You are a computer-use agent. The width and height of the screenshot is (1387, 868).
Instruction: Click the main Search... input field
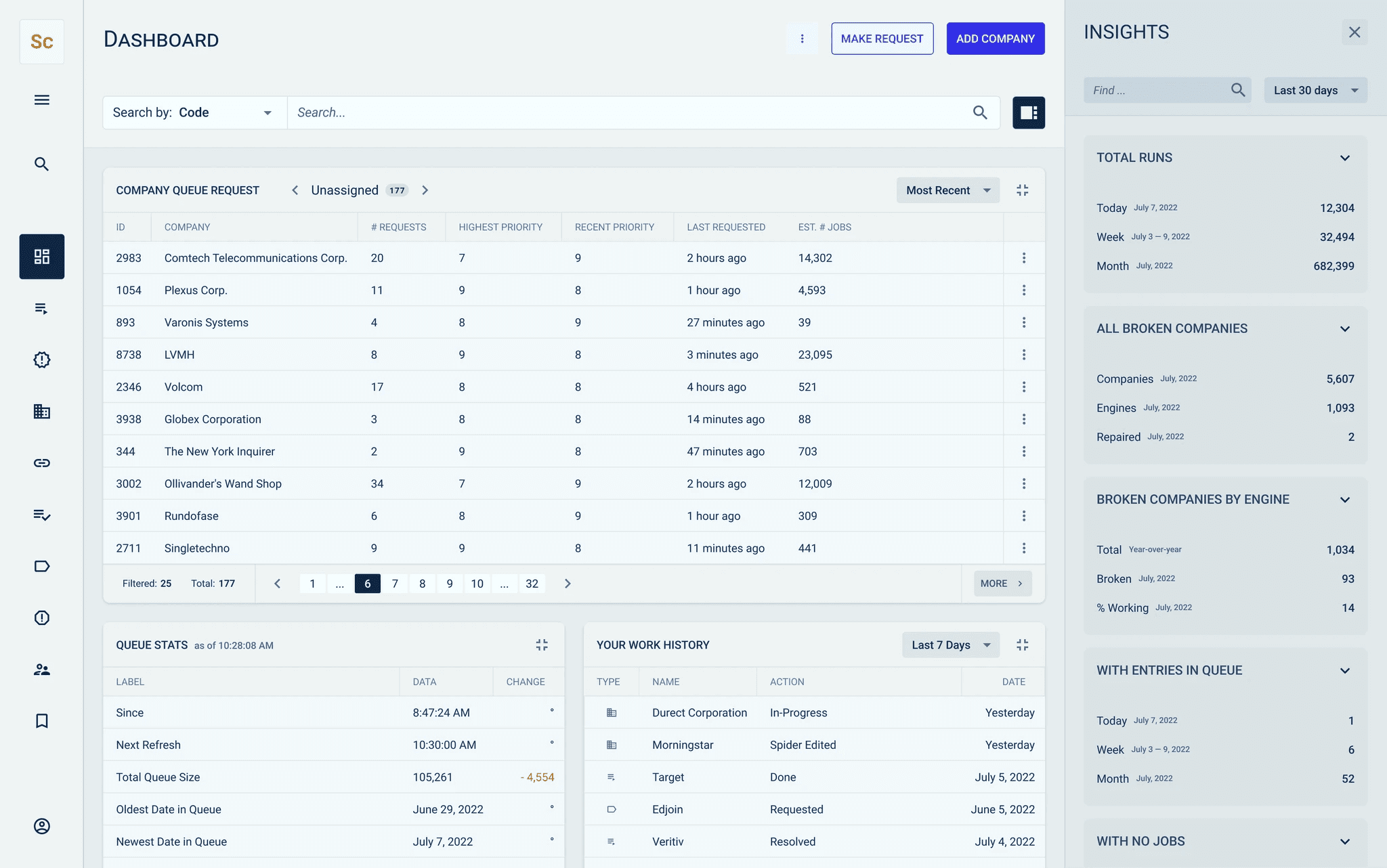(643, 112)
